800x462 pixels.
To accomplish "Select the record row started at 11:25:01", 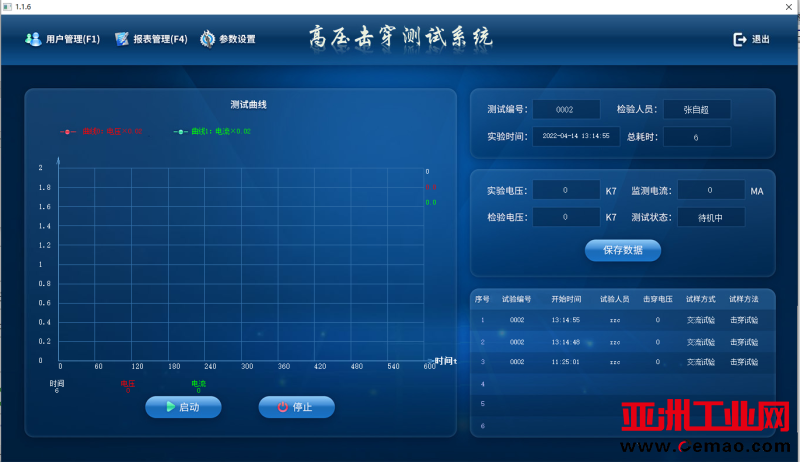I will click(620, 362).
